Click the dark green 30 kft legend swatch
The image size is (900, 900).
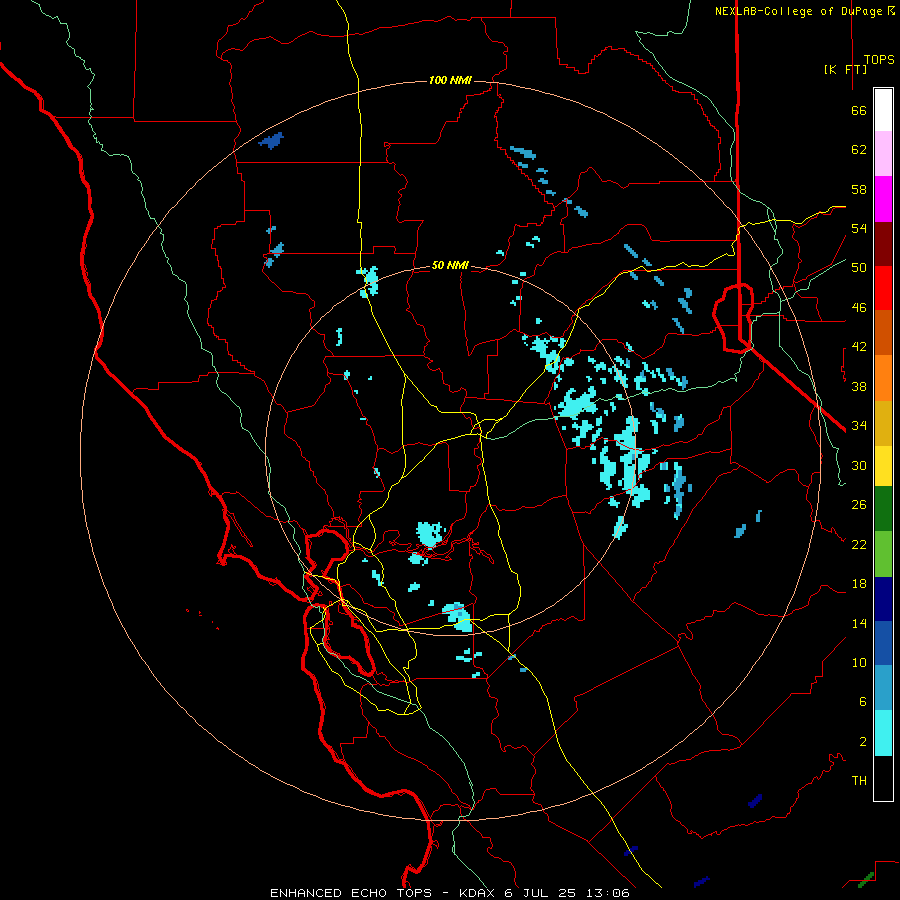click(x=883, y=508)
